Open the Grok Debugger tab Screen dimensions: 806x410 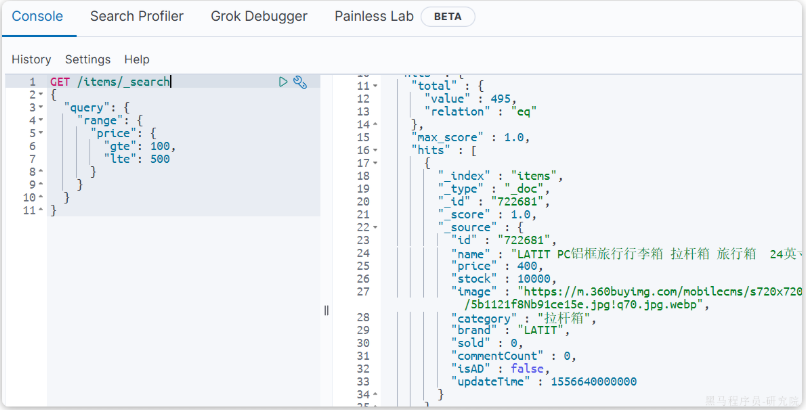coord(259,17)
